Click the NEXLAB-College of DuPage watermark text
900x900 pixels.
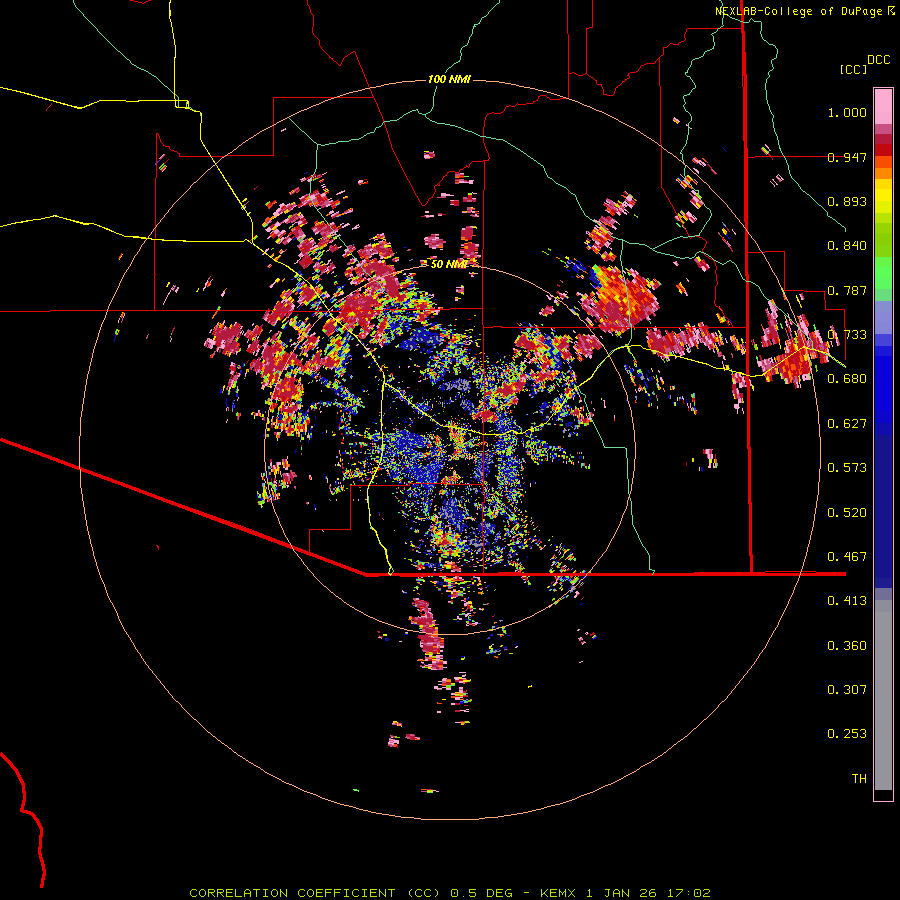(804, 11)
